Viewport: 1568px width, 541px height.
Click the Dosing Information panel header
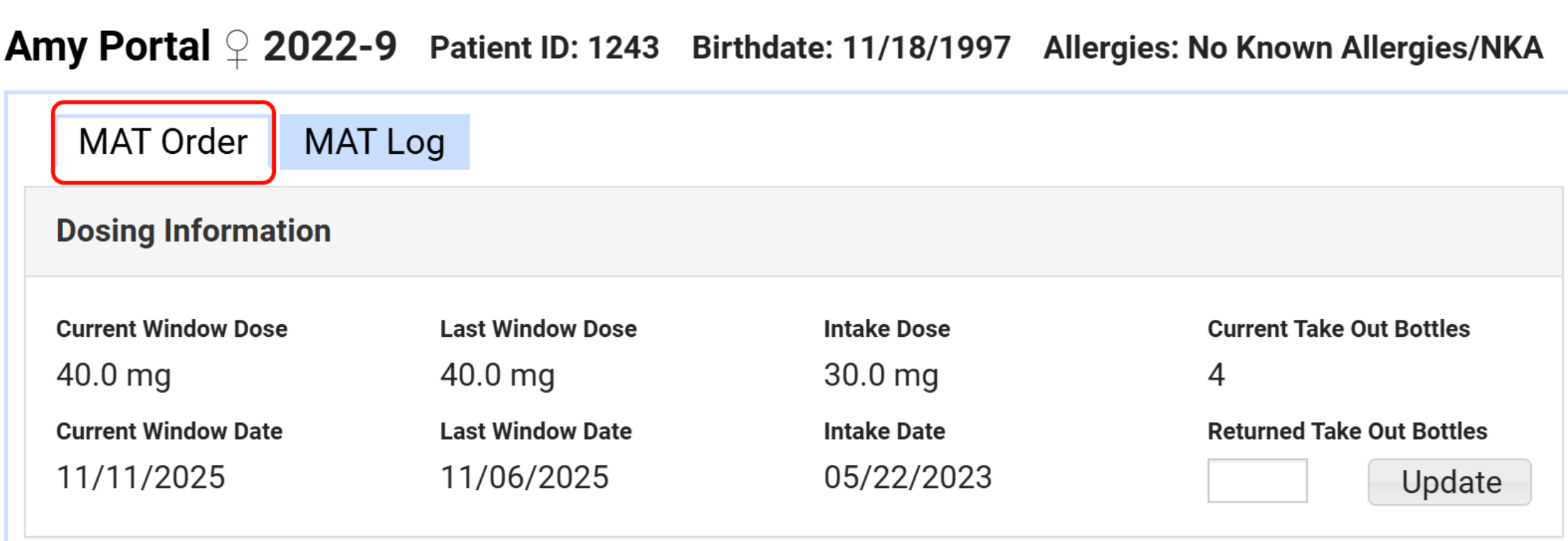pos(194,231)
